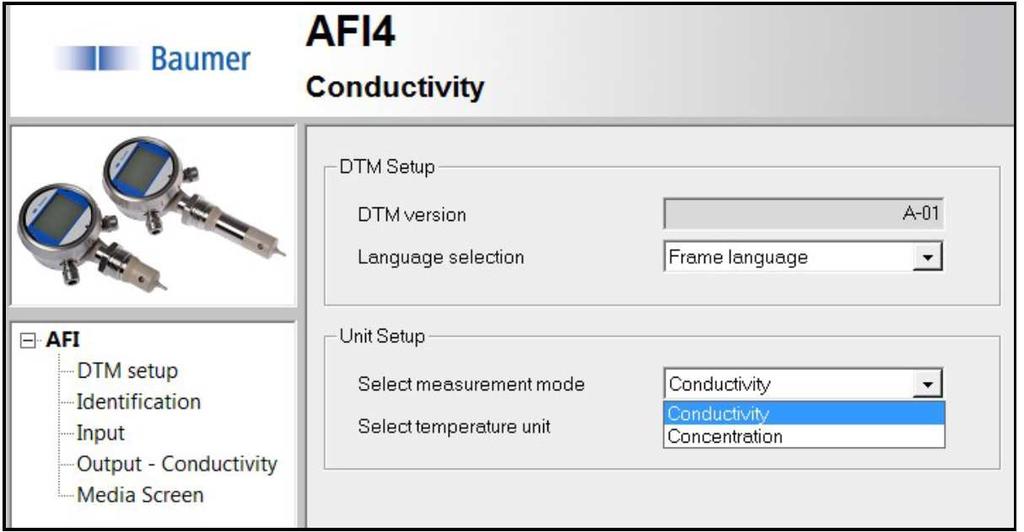Click the Conductivity combo box text
The width and height of the screenshot is (1024, 532).
(720, 384)
